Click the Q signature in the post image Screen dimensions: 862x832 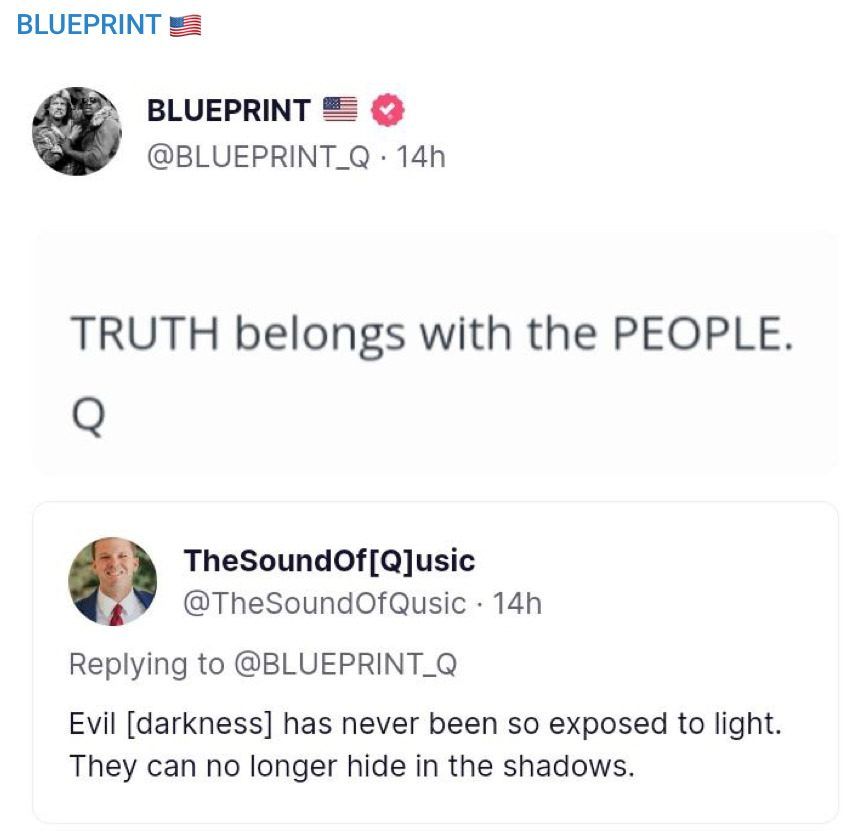coord(88,418)
